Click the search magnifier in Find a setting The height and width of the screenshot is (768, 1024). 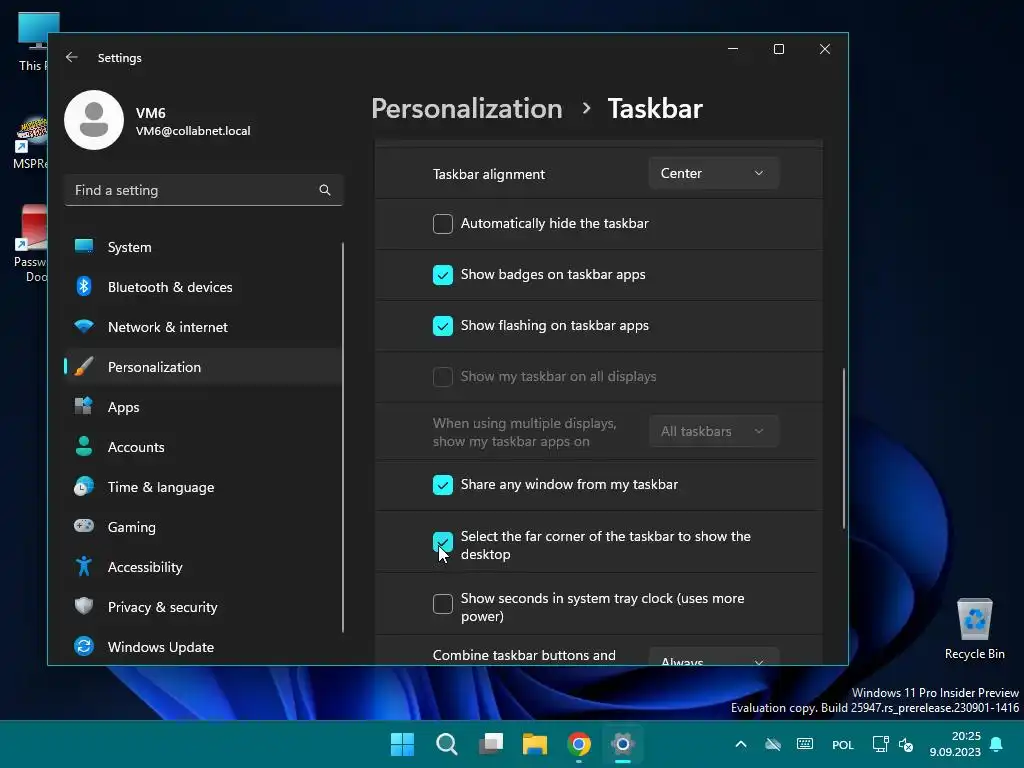pos(325,190)
